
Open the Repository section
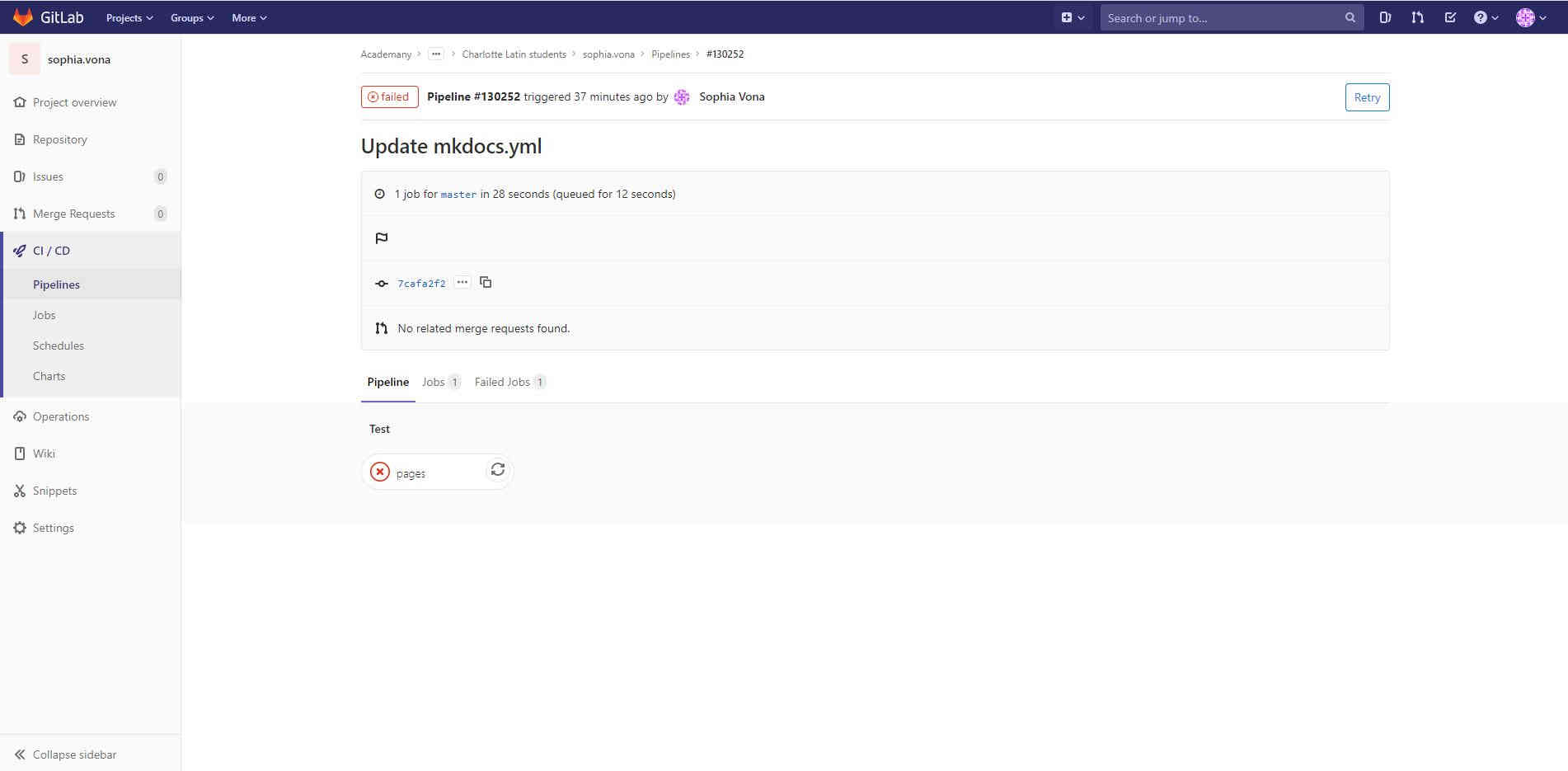[90, 139]
